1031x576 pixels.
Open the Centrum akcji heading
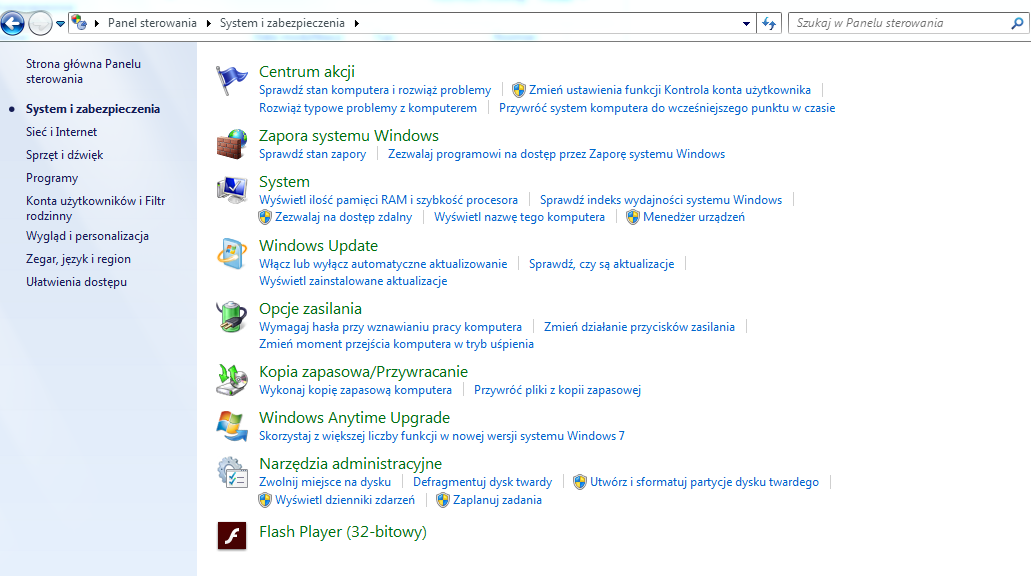tap(307, 71)
